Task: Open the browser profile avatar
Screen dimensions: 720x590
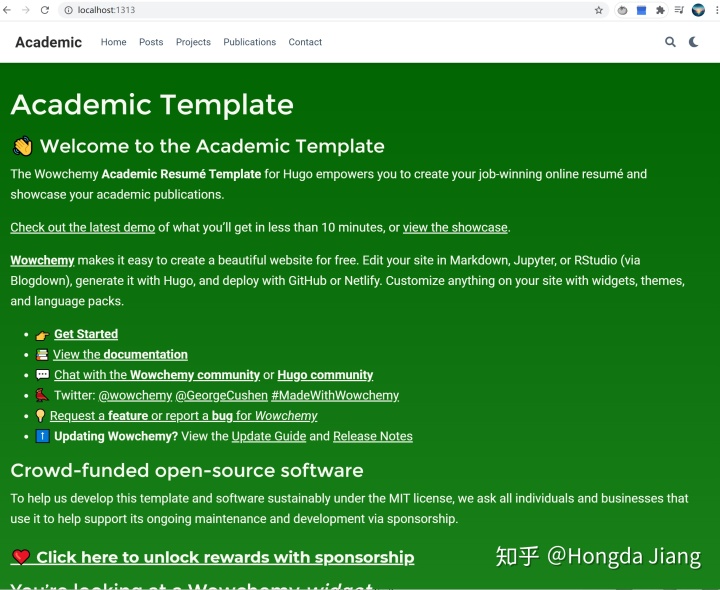Action: (x=698, y=10)
